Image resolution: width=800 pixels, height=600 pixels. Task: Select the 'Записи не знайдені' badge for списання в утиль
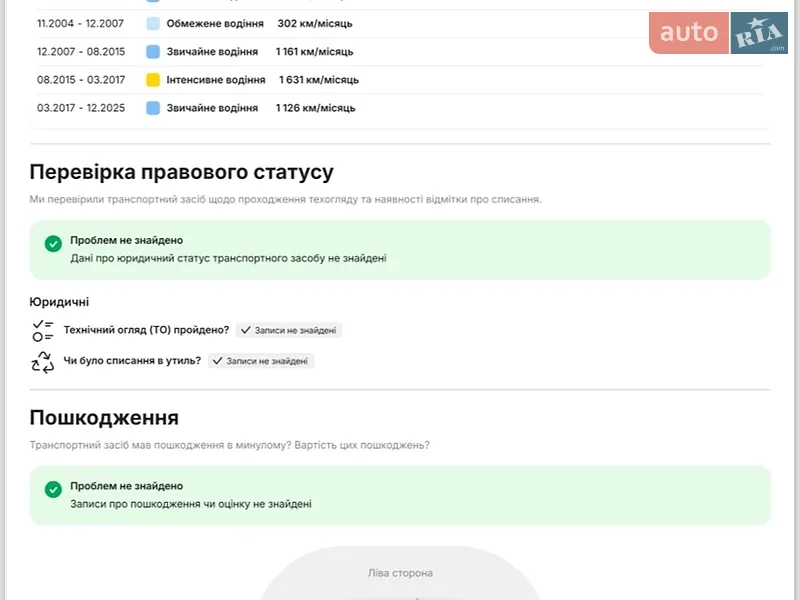tap(261, 361)
